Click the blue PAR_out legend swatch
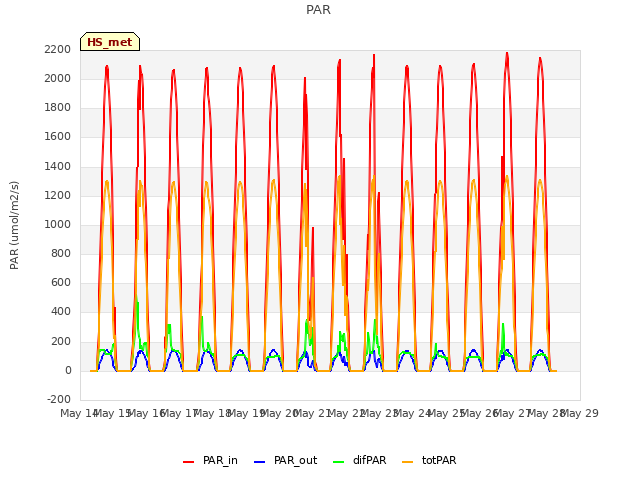Screen dimensions: 640x480 (259, 462)
